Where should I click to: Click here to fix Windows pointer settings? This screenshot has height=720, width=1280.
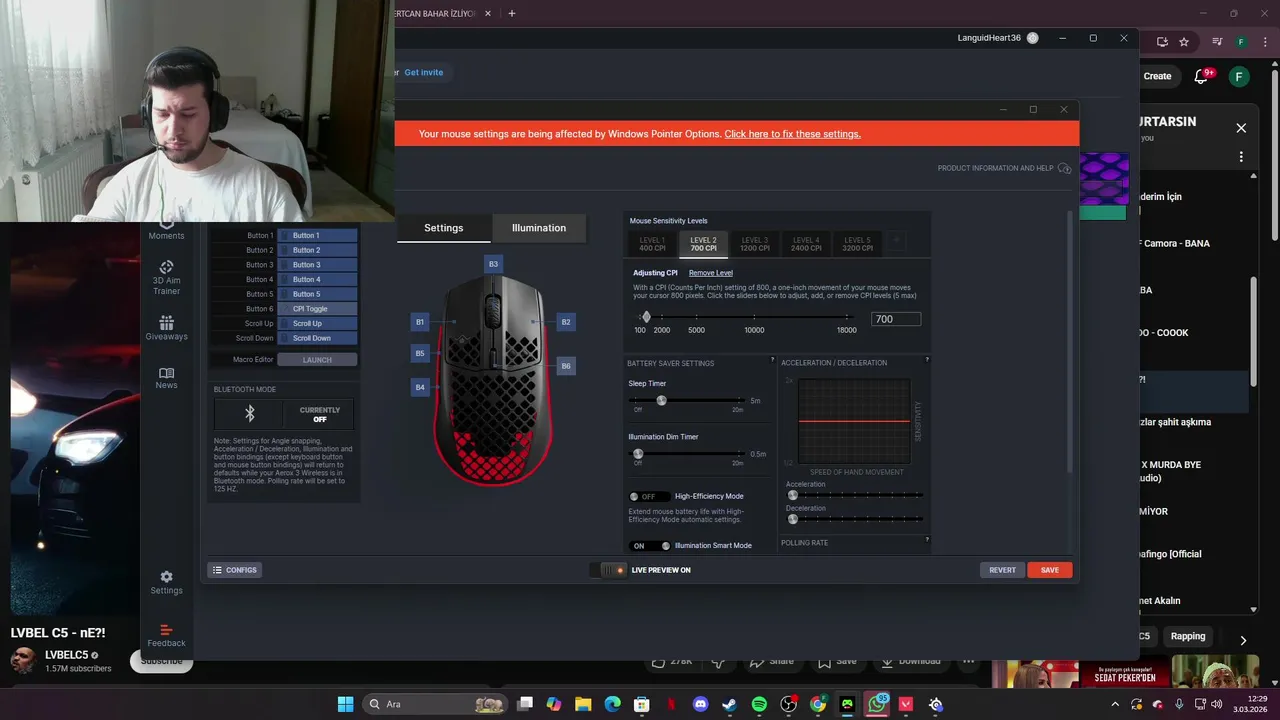click(x=792, y=134)
